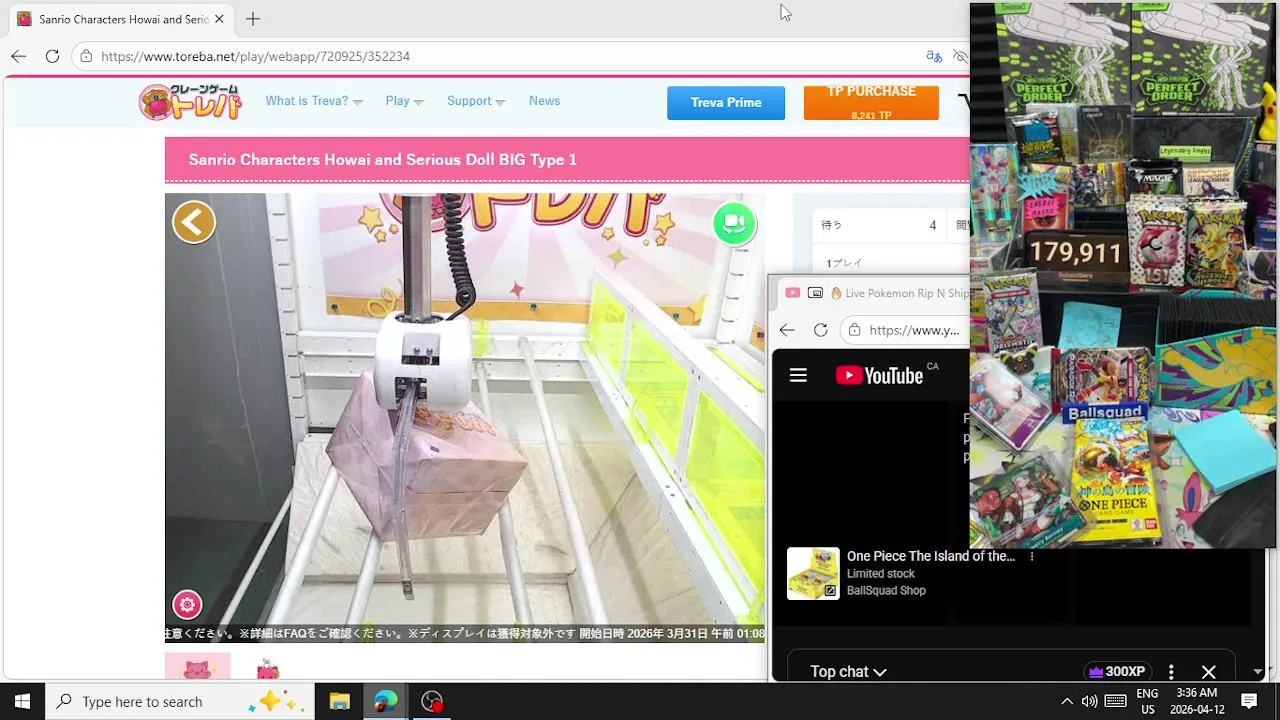Select the second small pink prize thumbnail
This screenshot has width=1280, height=720.
pyautogui.click(x=267, y=669)
